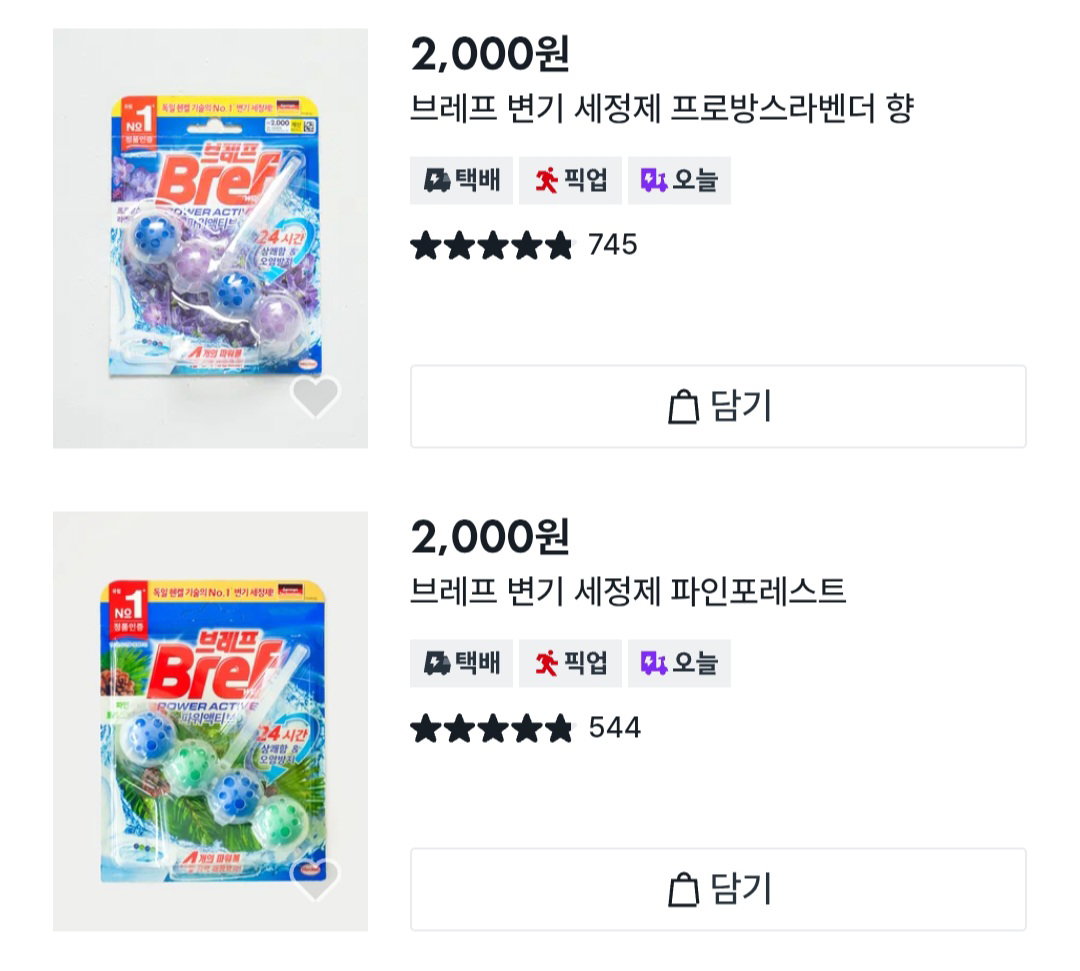Click shopping bag icon in first 담기 button
Viewport: 1080px width, 971px height.
tap(683, 406)
